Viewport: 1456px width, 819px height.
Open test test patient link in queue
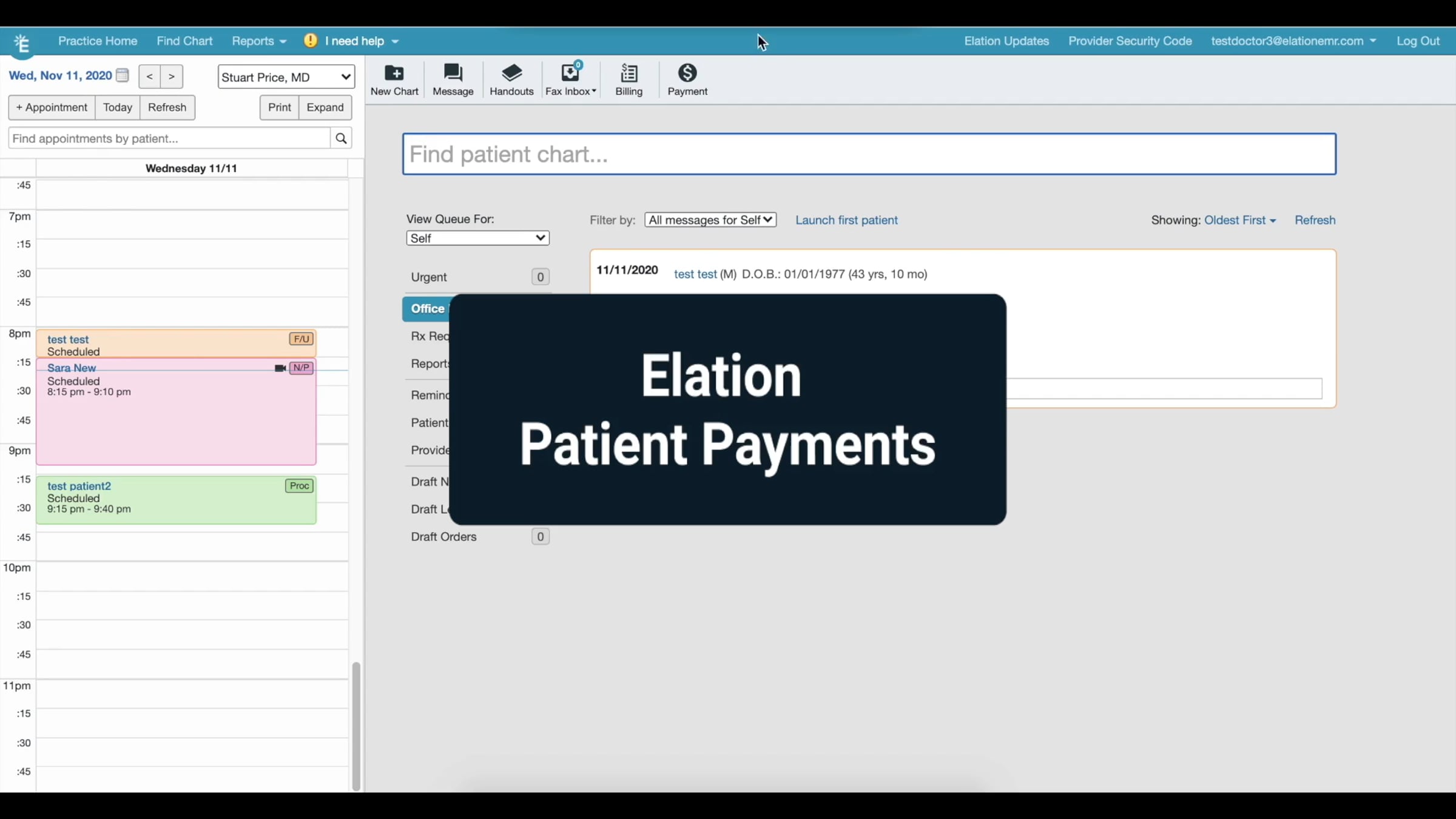coord(695,274)
